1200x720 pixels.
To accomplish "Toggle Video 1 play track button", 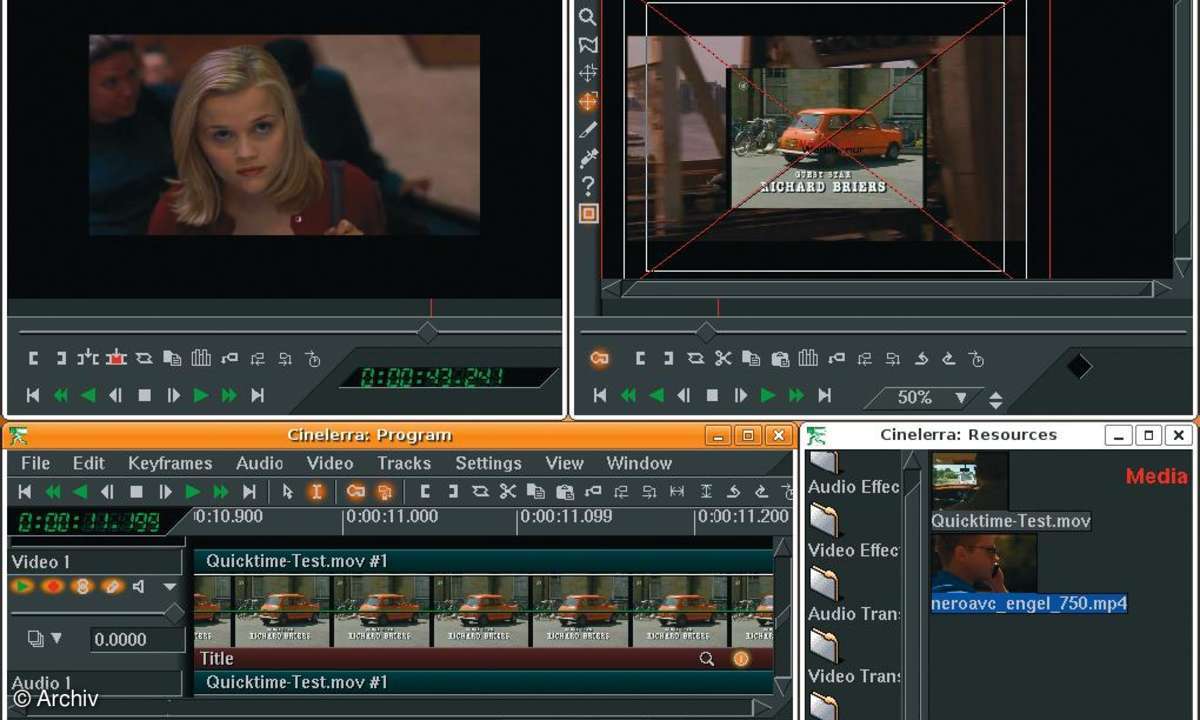I will pyautogui.click(x=23, y=586).
